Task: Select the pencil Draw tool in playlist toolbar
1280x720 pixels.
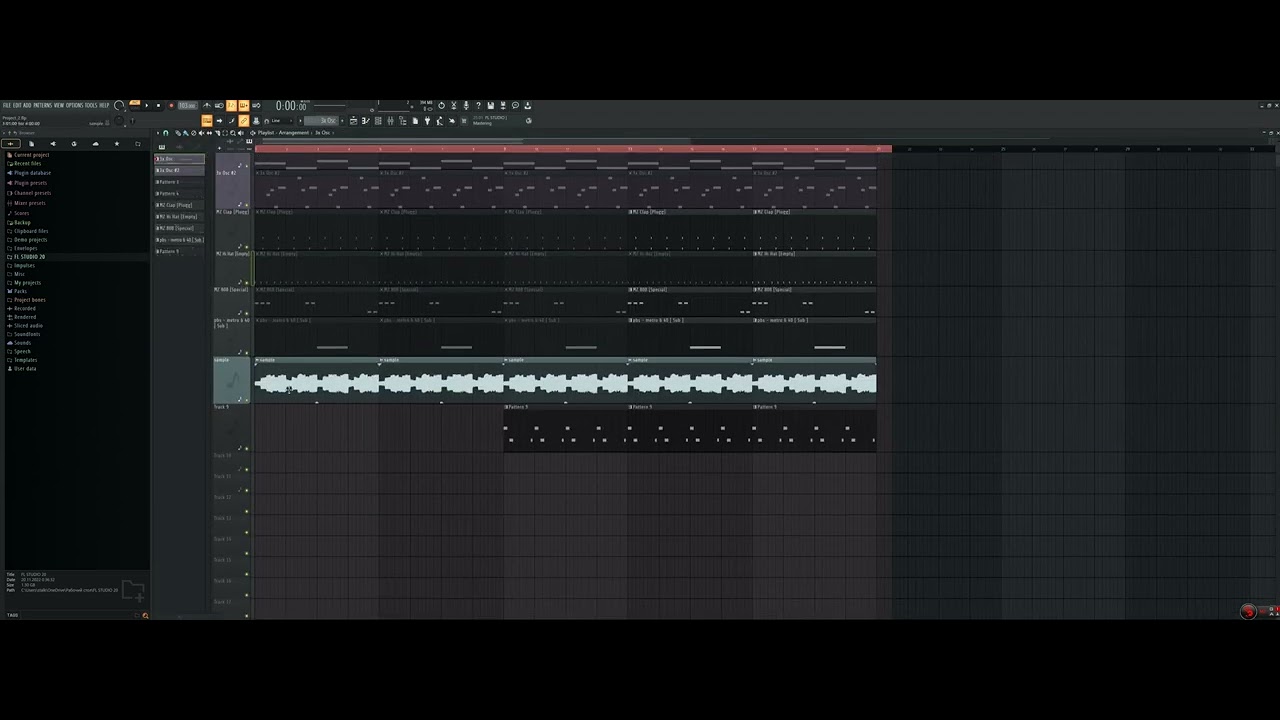Action: (x=178, y=133)
